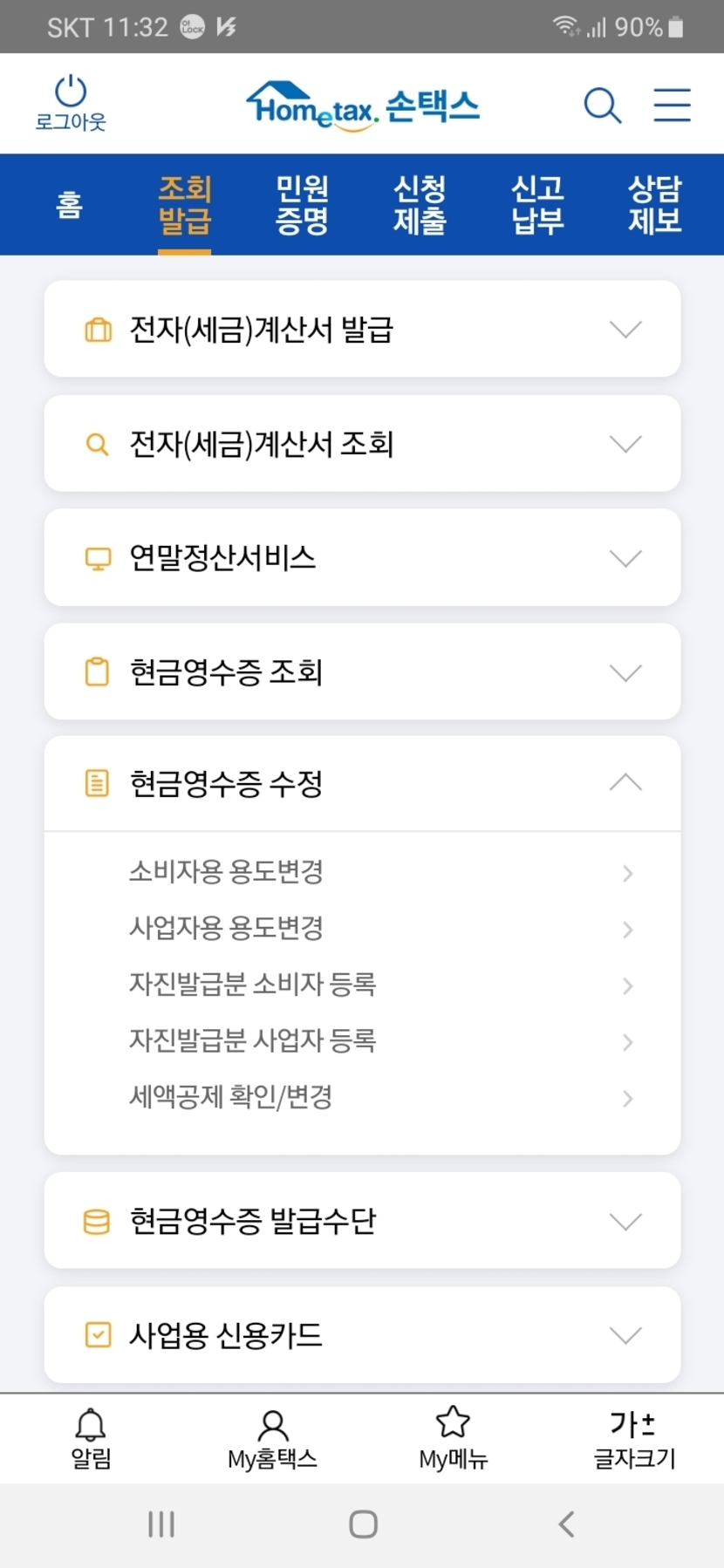Tap the Hometax 손택스 logo
Viewport: 724px width, 1568px height.
pyautogui.click(x=363, y=106)
